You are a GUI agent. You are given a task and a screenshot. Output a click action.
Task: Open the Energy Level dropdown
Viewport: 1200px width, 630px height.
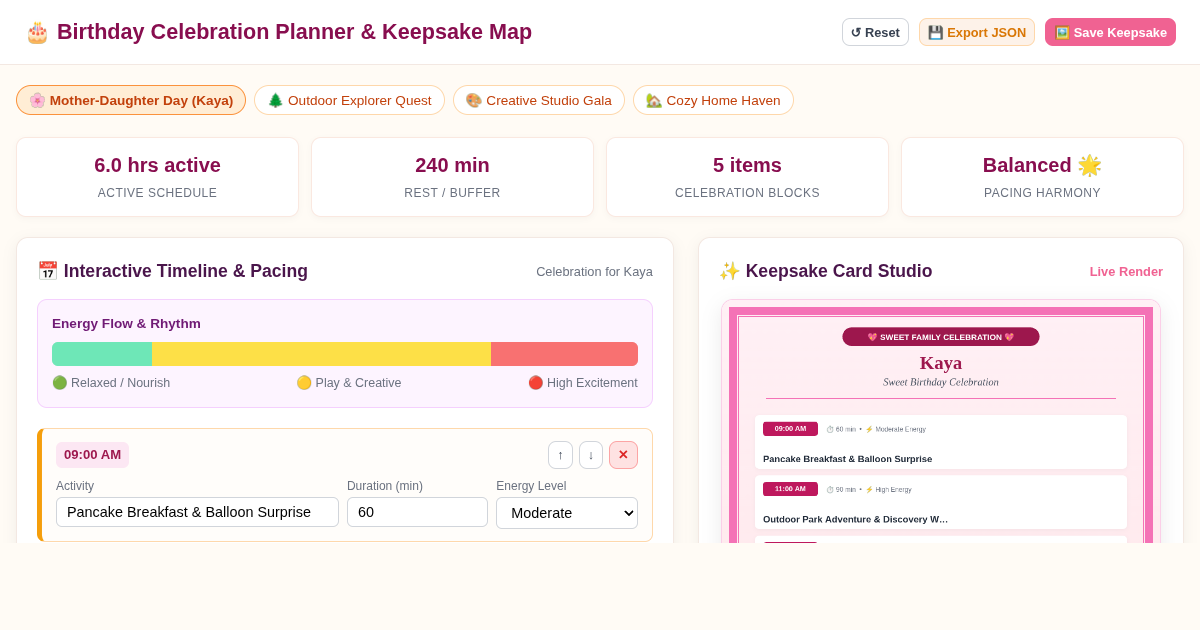567,513
